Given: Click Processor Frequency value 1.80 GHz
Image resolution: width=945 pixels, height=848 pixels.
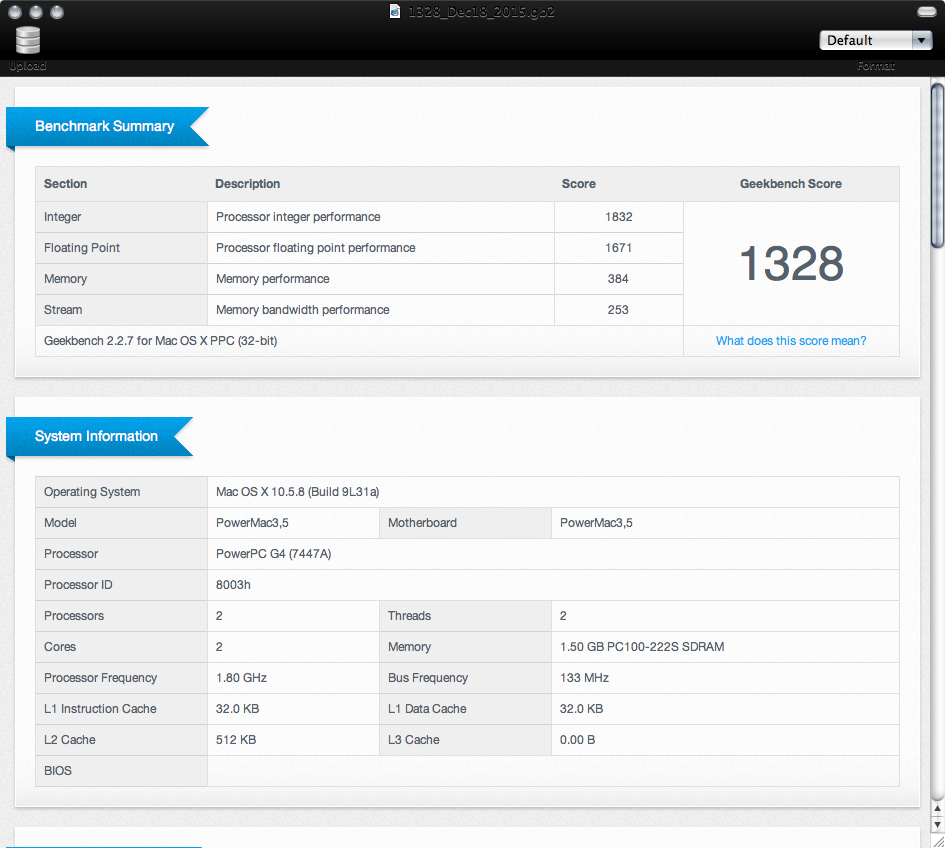Looking at the screenshot, I should tap(241, 678).
